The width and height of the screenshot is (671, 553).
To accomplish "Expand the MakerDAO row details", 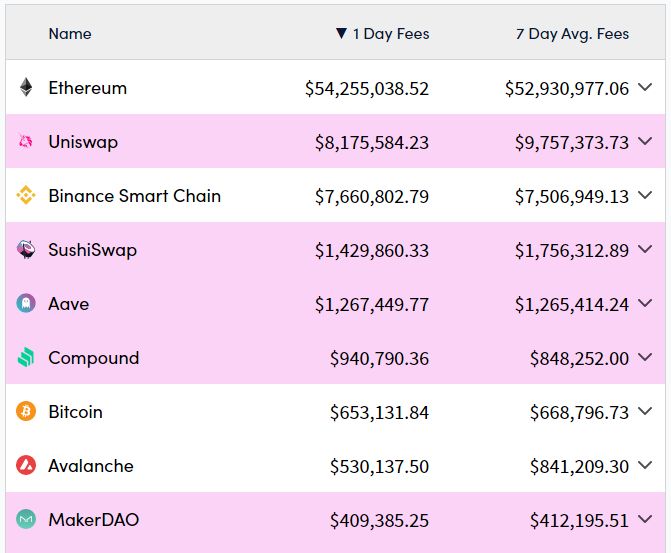I will (x=645, y=520).
